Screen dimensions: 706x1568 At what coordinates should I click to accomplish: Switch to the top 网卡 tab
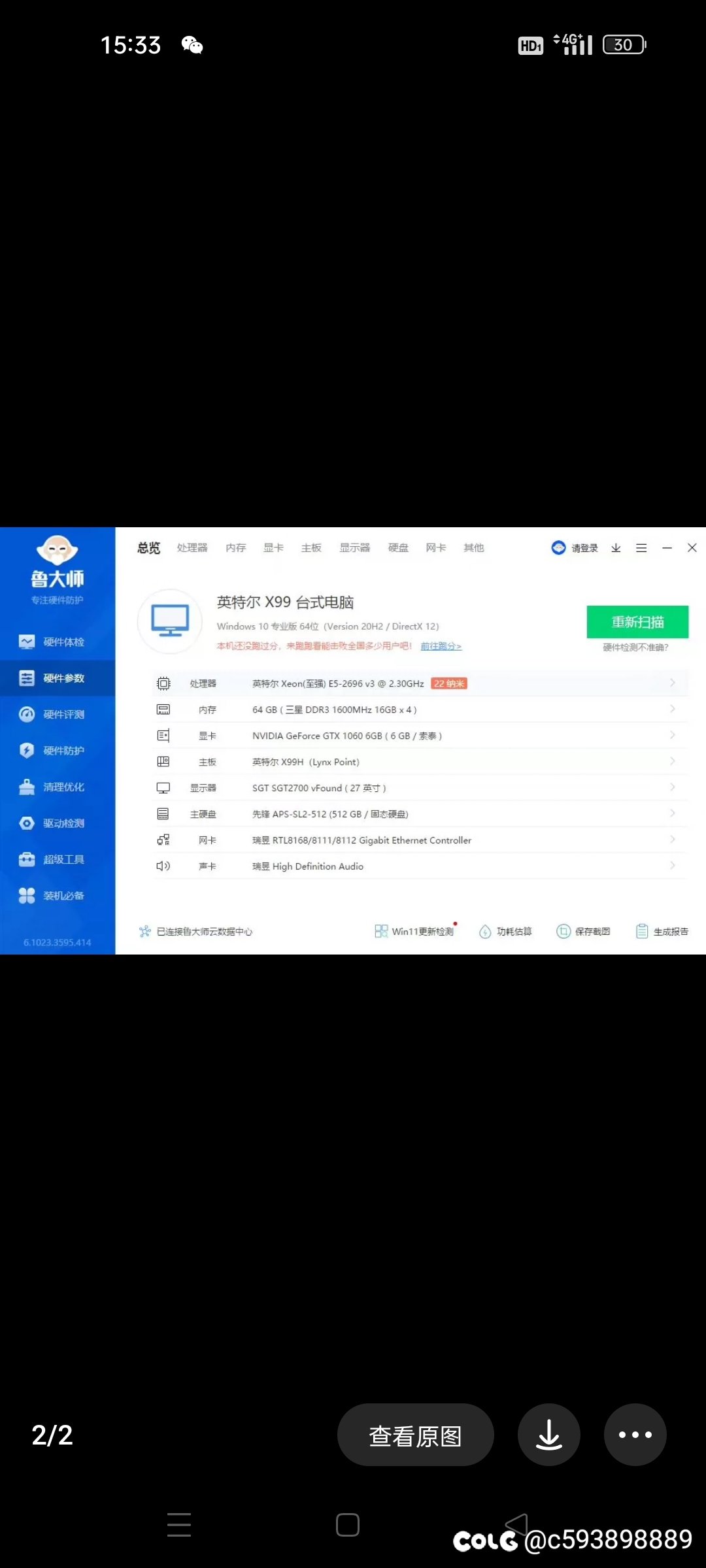click(x=436, y=548)
